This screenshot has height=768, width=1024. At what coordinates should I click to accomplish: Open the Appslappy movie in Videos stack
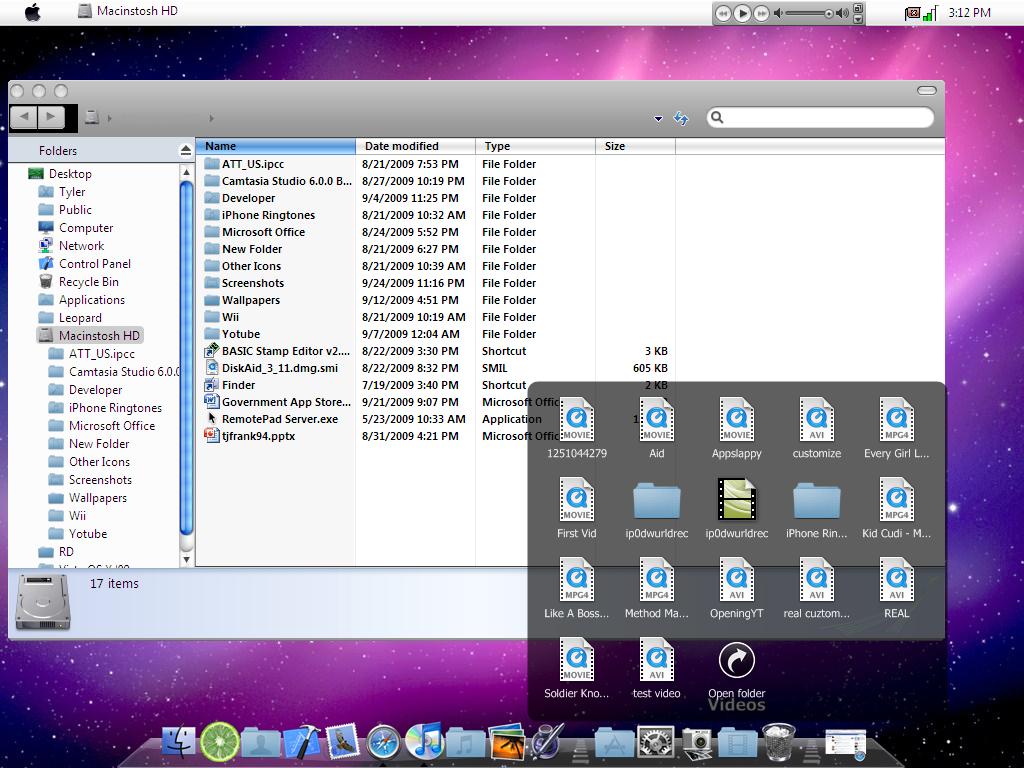click(737, 428)
